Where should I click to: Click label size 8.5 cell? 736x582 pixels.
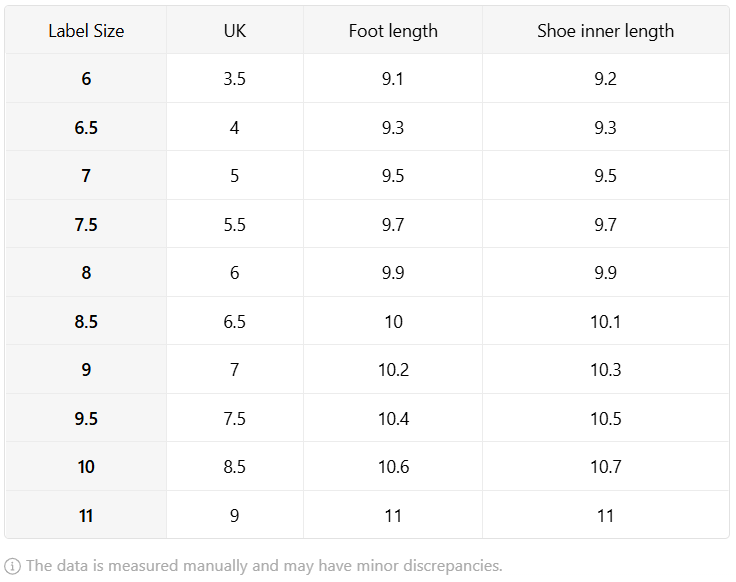[86, 322]
